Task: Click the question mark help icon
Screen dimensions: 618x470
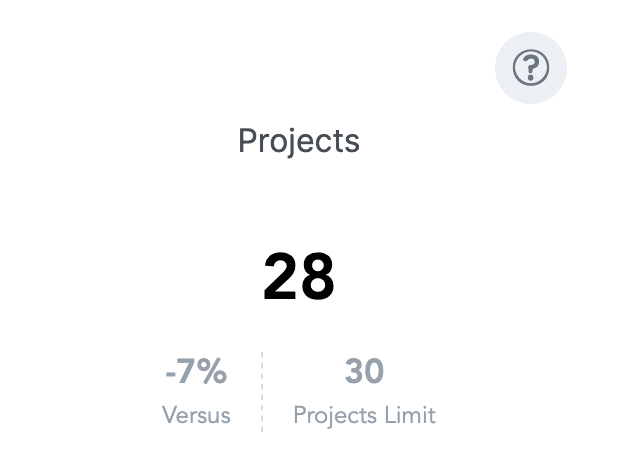Action: 531,67
